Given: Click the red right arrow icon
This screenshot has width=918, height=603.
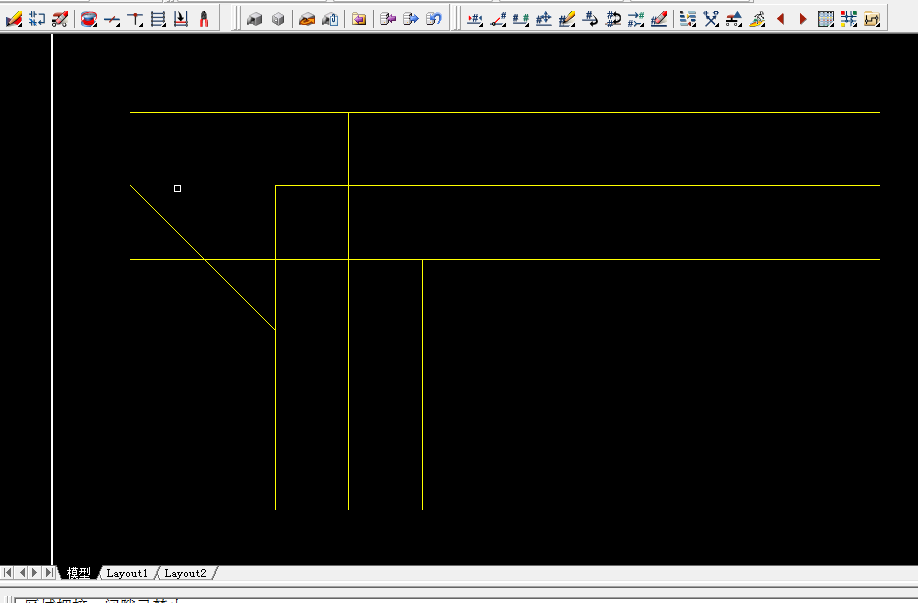Looking at the screenshot, I should pyautogui.click(x=802, y=18).
